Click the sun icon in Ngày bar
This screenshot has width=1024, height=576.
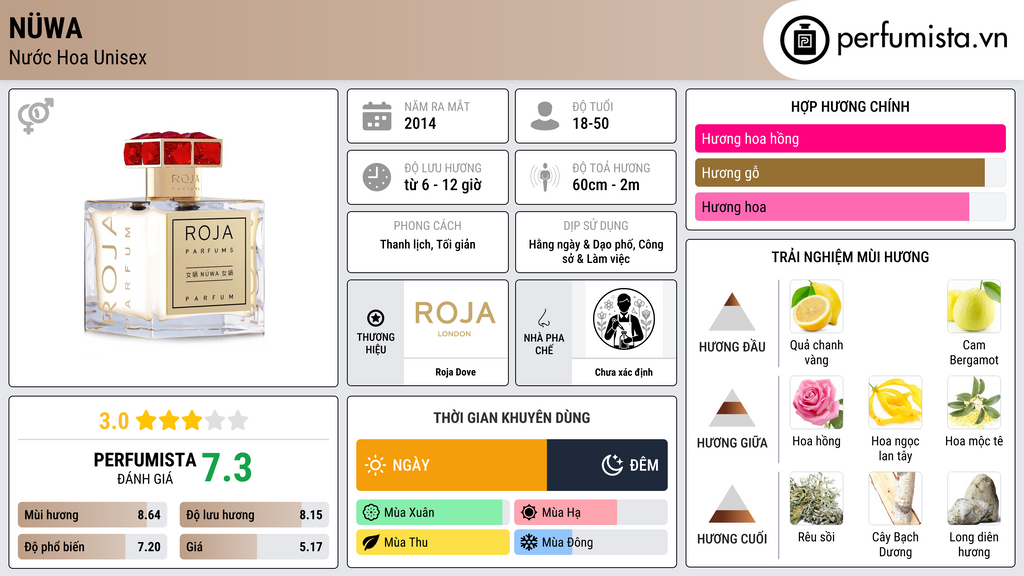[375, 465]
